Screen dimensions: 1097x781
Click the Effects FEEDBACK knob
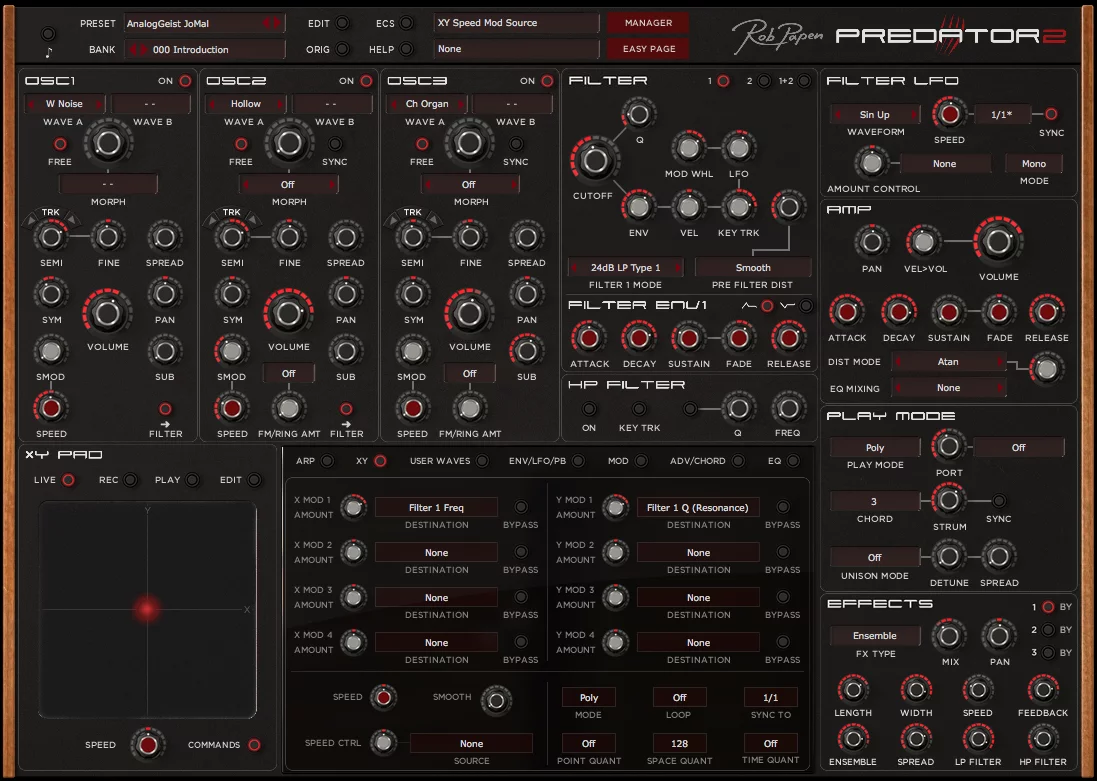[1042, 690]
